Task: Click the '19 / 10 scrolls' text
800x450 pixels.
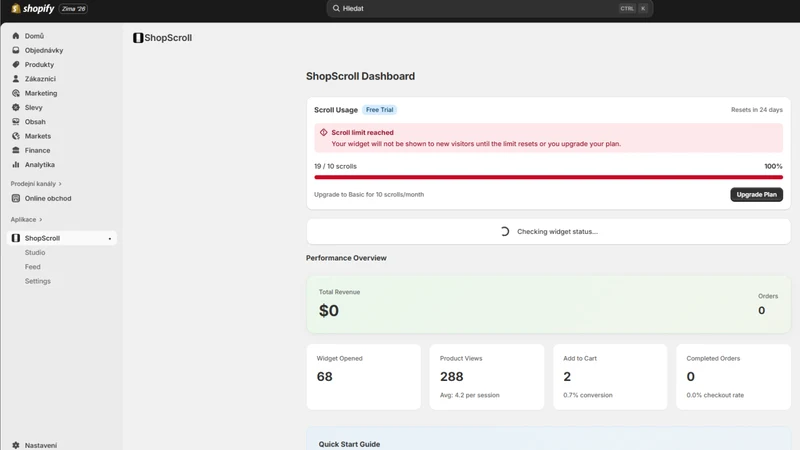Action: (x=335, y=166)
